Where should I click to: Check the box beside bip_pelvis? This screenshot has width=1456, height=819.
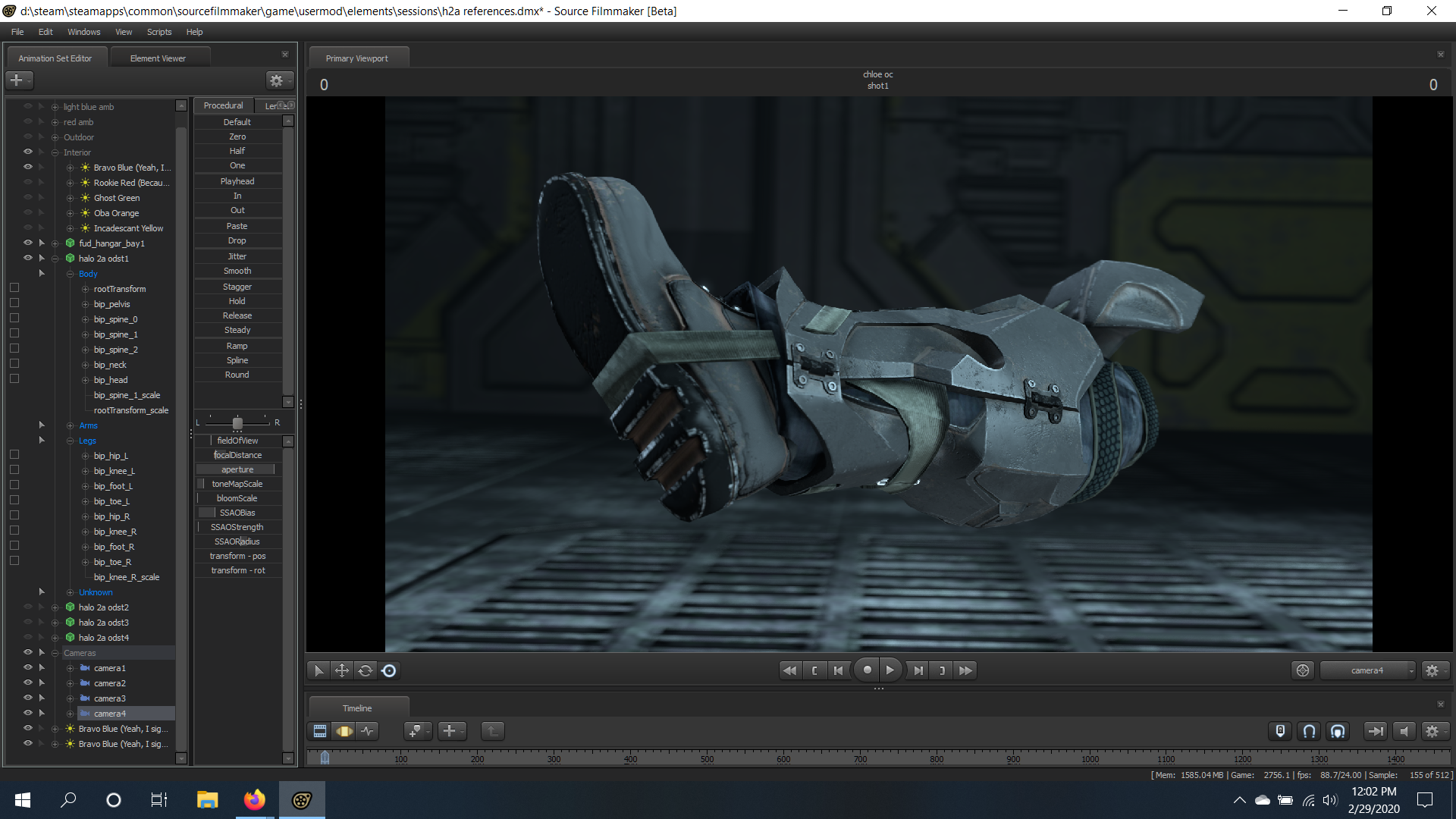(x=14, y=303)
